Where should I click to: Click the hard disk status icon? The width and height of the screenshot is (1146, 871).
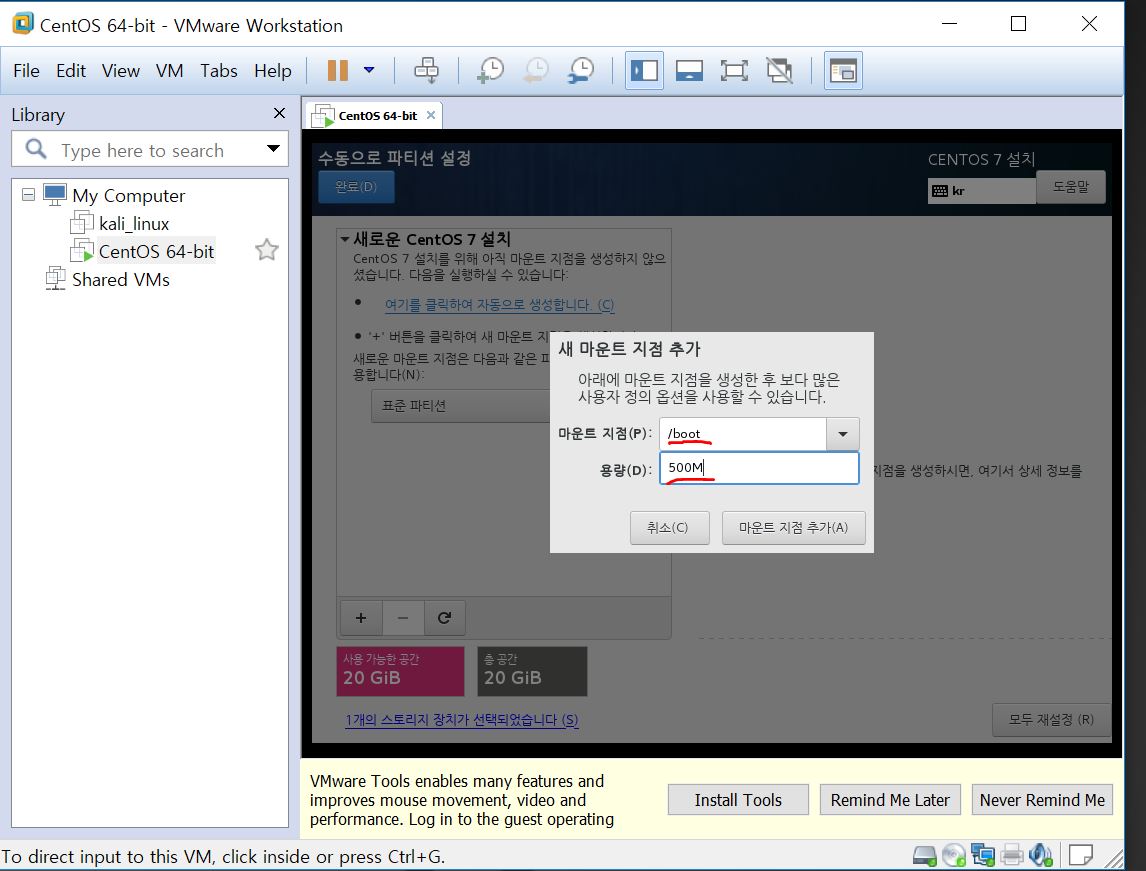click(925, 855)
